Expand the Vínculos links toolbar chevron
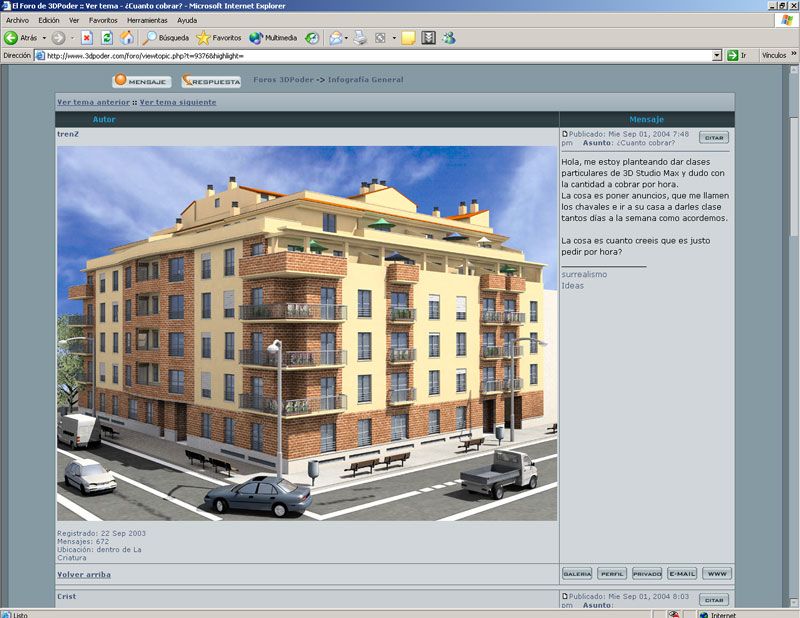This screenshot has height=618, width=800. [793, 54]
